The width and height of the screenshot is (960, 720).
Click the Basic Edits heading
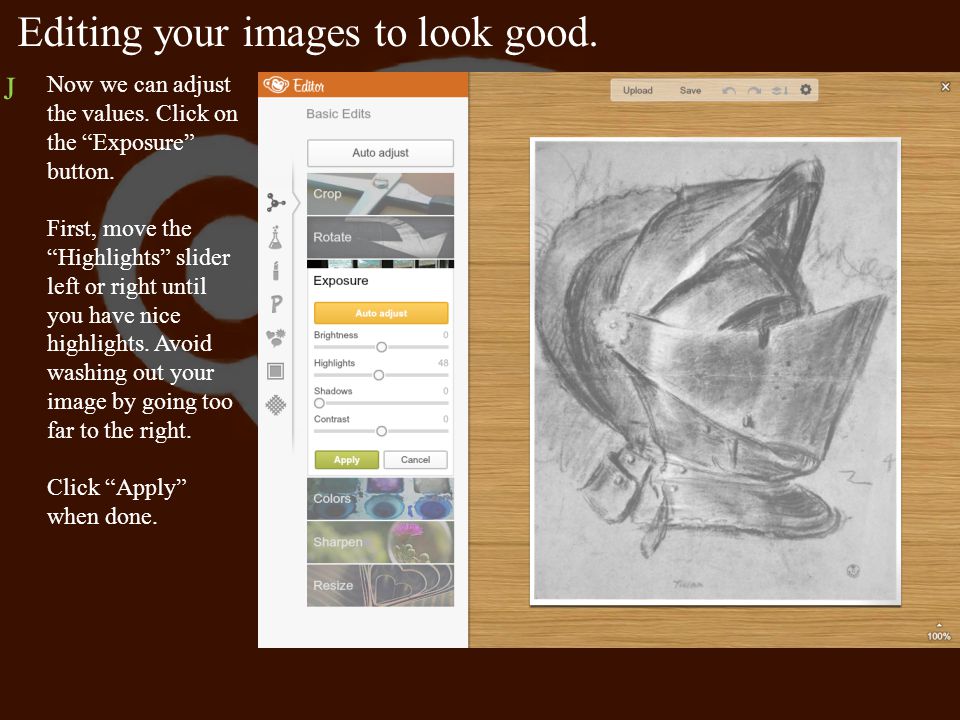tap(339, 114)
